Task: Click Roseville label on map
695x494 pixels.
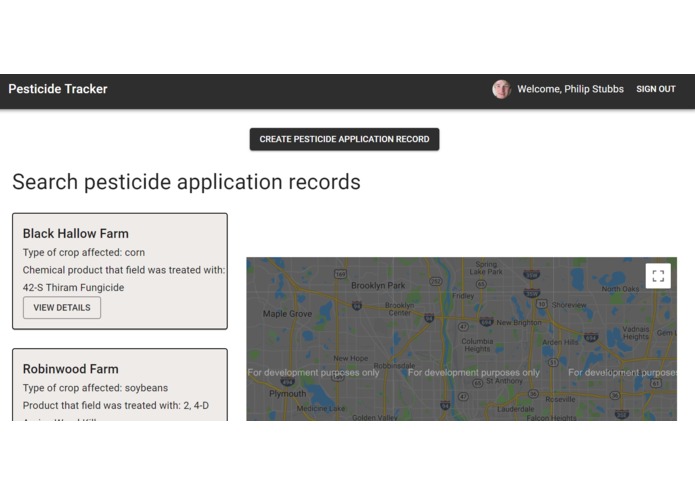Action: tap(560, 399)
